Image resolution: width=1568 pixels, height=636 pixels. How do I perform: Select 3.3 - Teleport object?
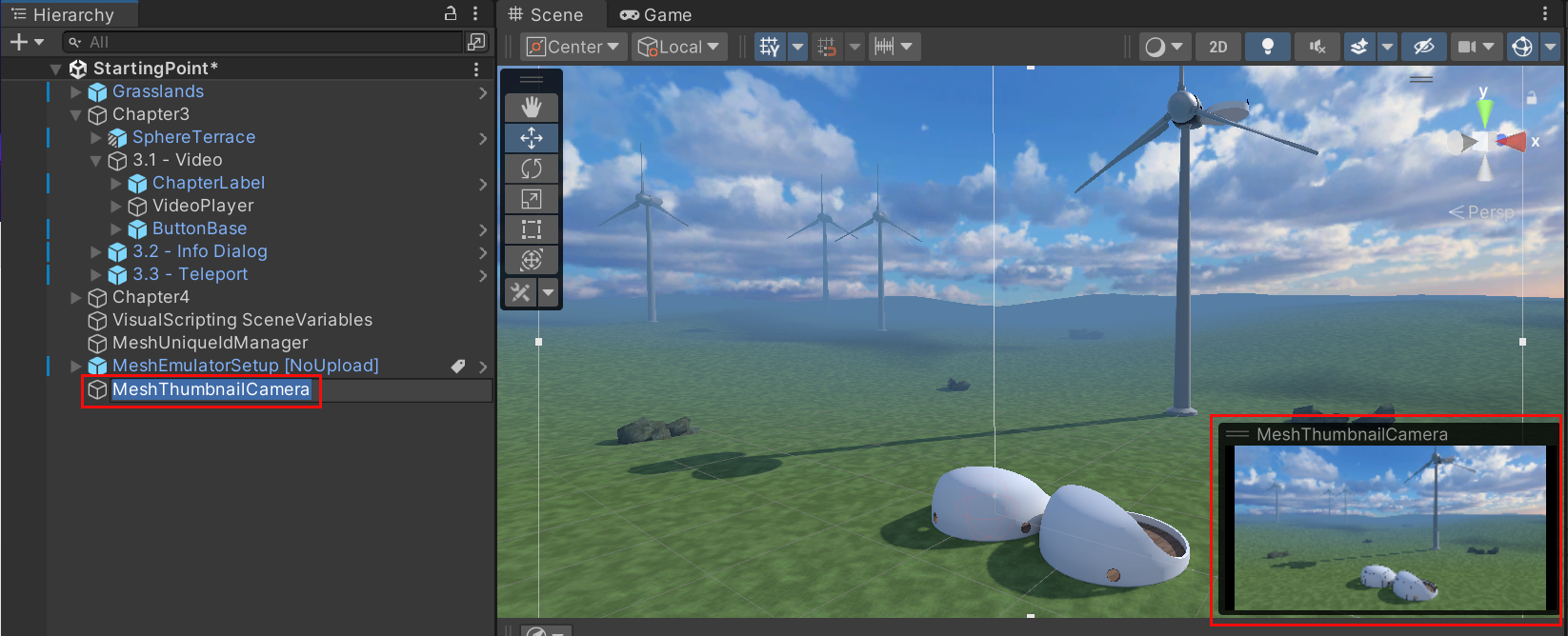pyautogui.click(x=190, y=274)
